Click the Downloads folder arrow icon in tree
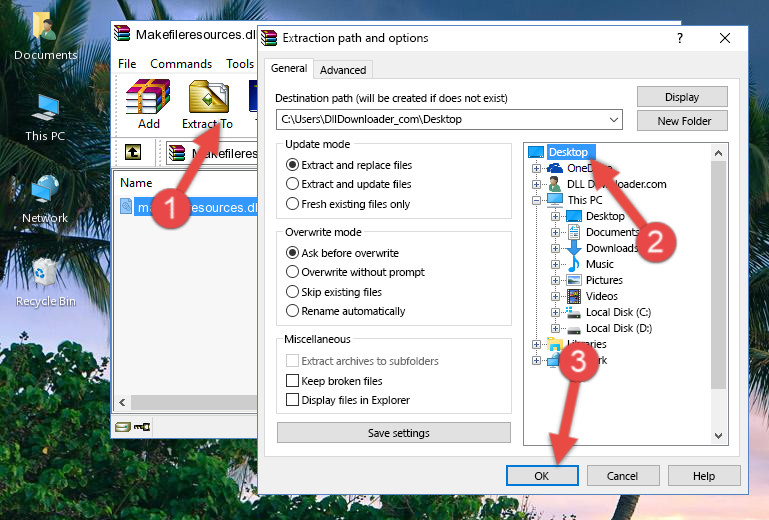The width and height of the screenshot is (769, 520). coord(574,248)
